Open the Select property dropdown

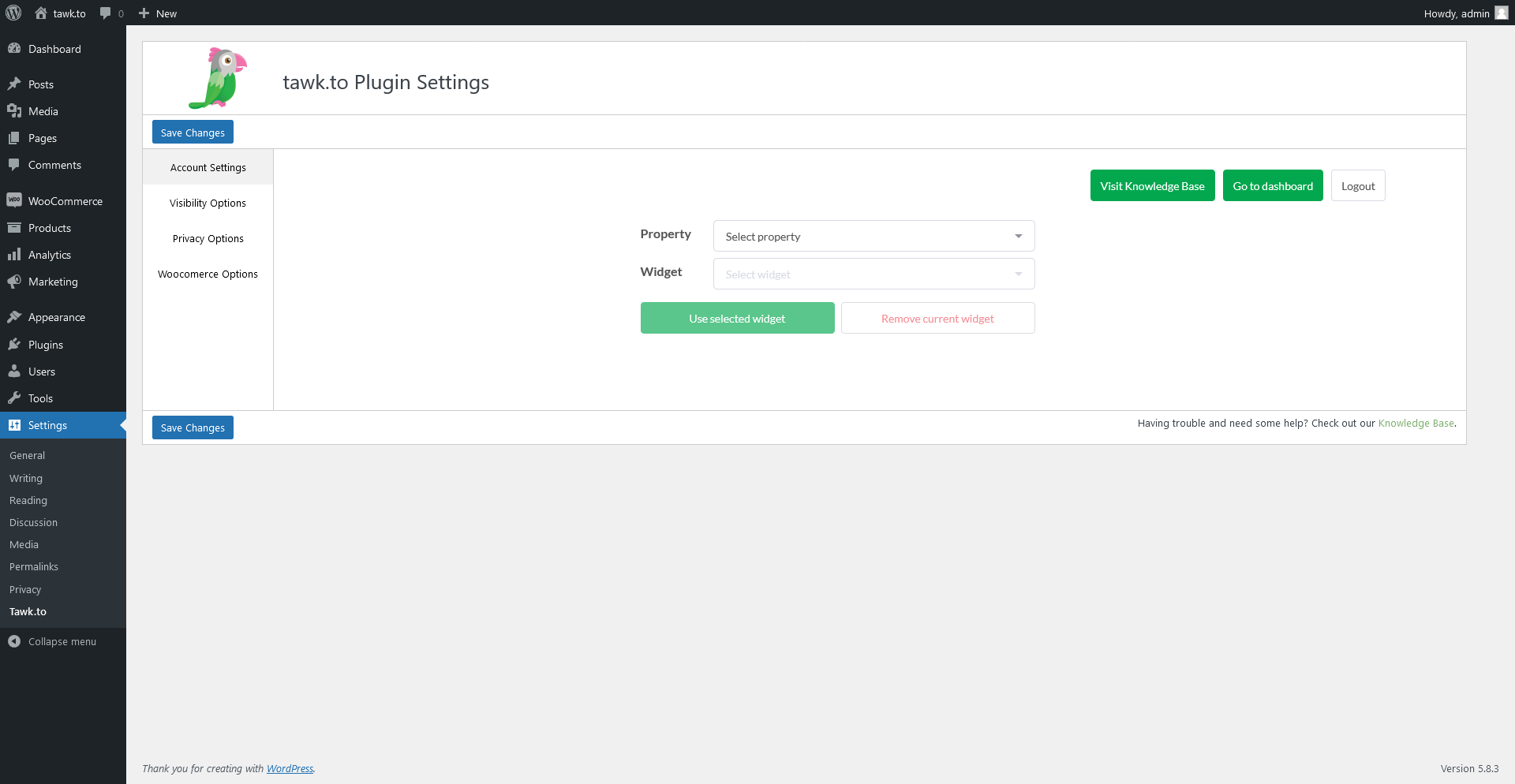point(873,236)
